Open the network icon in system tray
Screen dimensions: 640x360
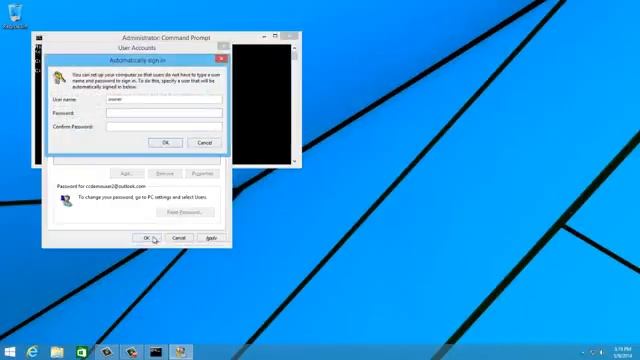[x=593, y=352]
